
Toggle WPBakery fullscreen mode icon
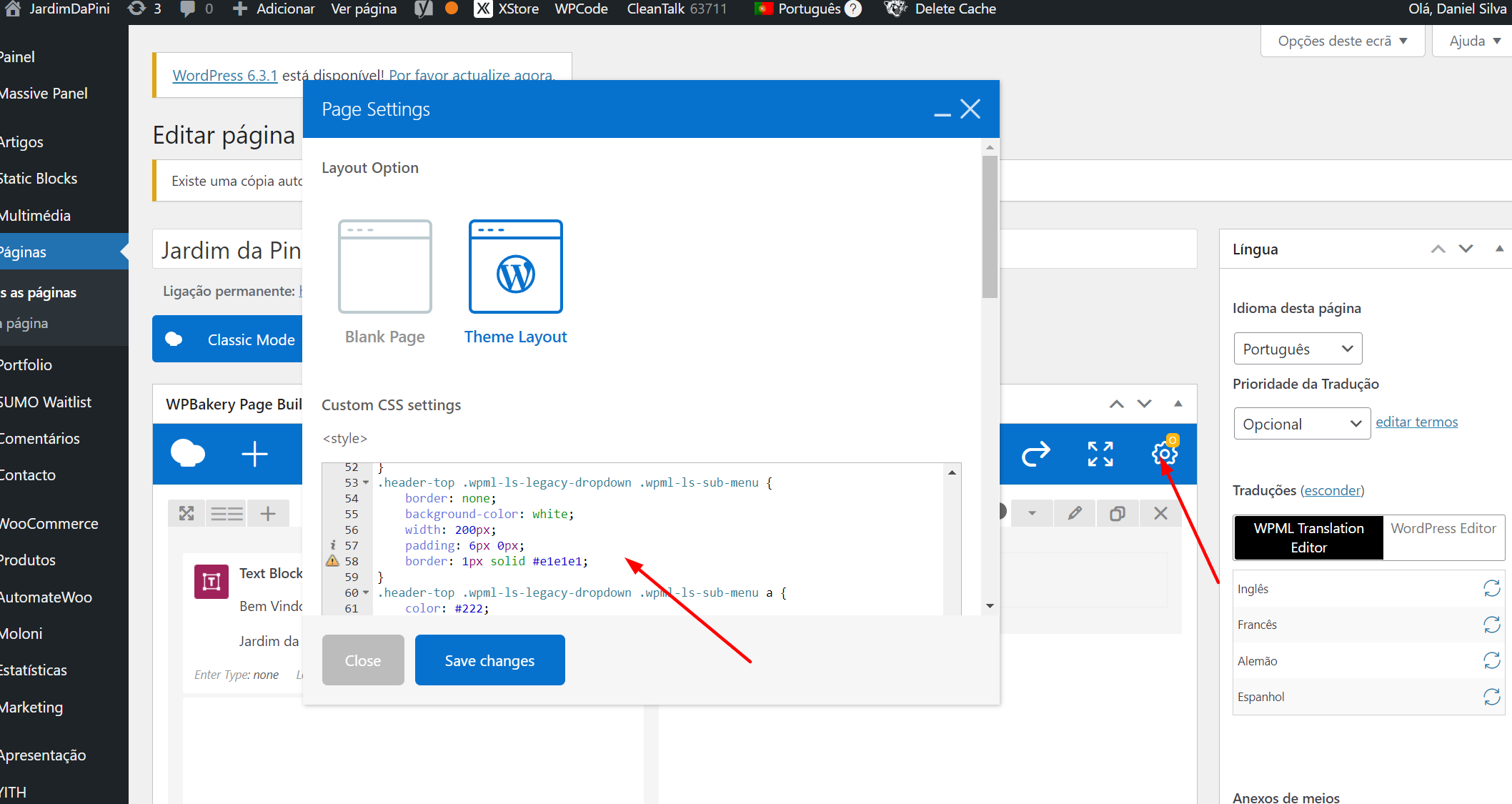click(1100, 454)
